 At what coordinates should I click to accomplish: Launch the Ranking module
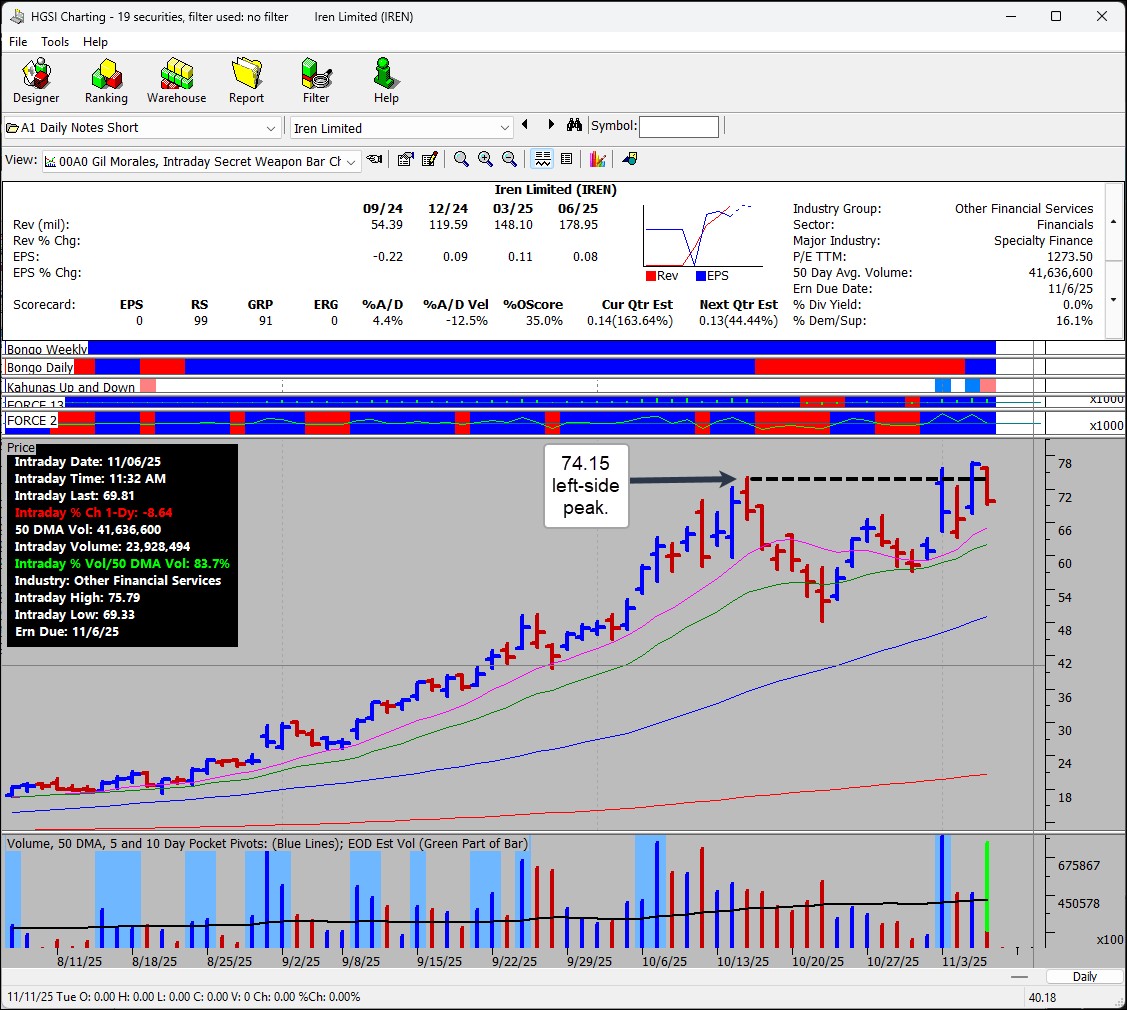[x=106, y=81]
